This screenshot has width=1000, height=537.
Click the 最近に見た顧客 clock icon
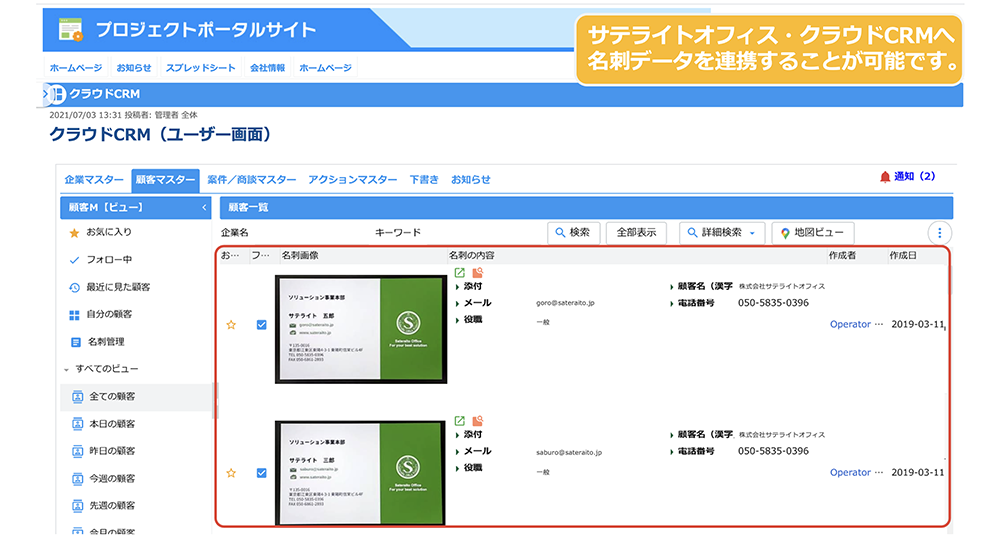point(74,288)
